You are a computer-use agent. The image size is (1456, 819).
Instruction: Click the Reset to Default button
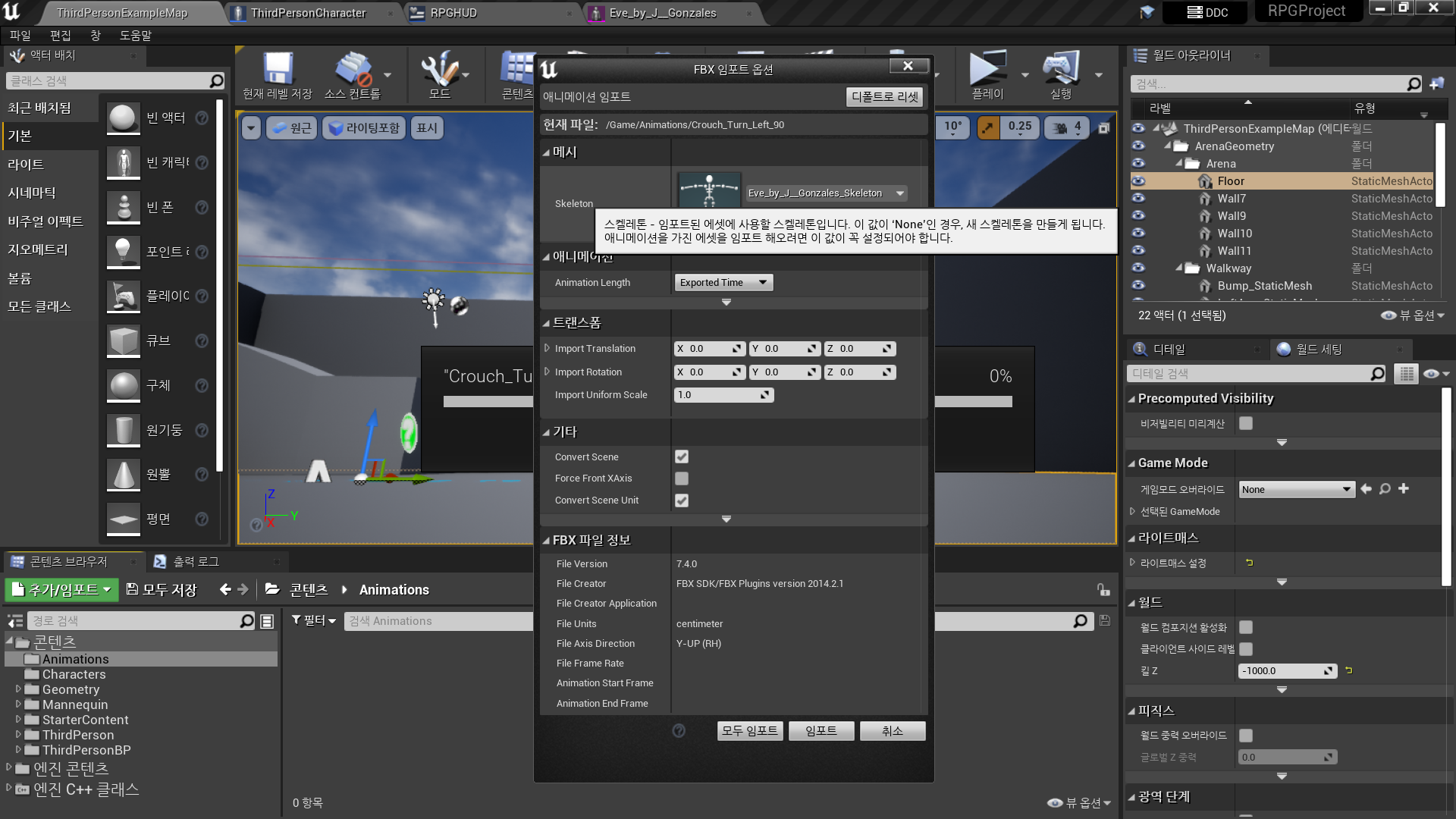coord(884,97)
